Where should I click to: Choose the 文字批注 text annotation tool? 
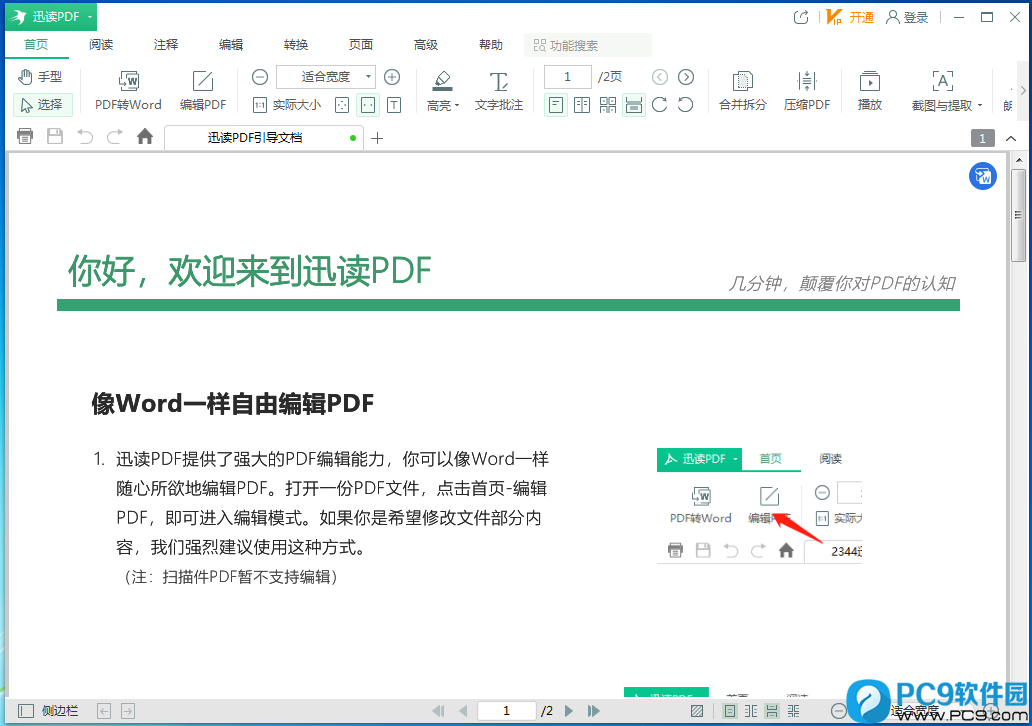499,91
